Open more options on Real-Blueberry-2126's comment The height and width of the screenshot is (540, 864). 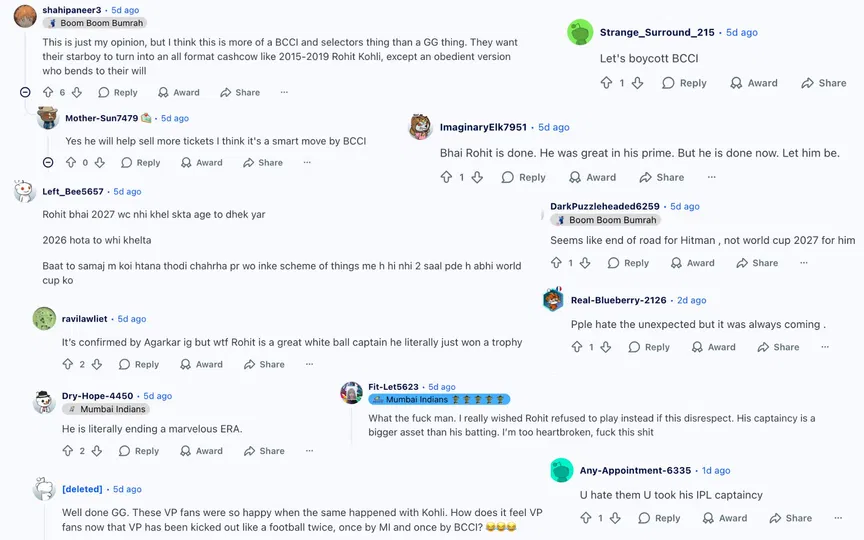pos(825,347)
